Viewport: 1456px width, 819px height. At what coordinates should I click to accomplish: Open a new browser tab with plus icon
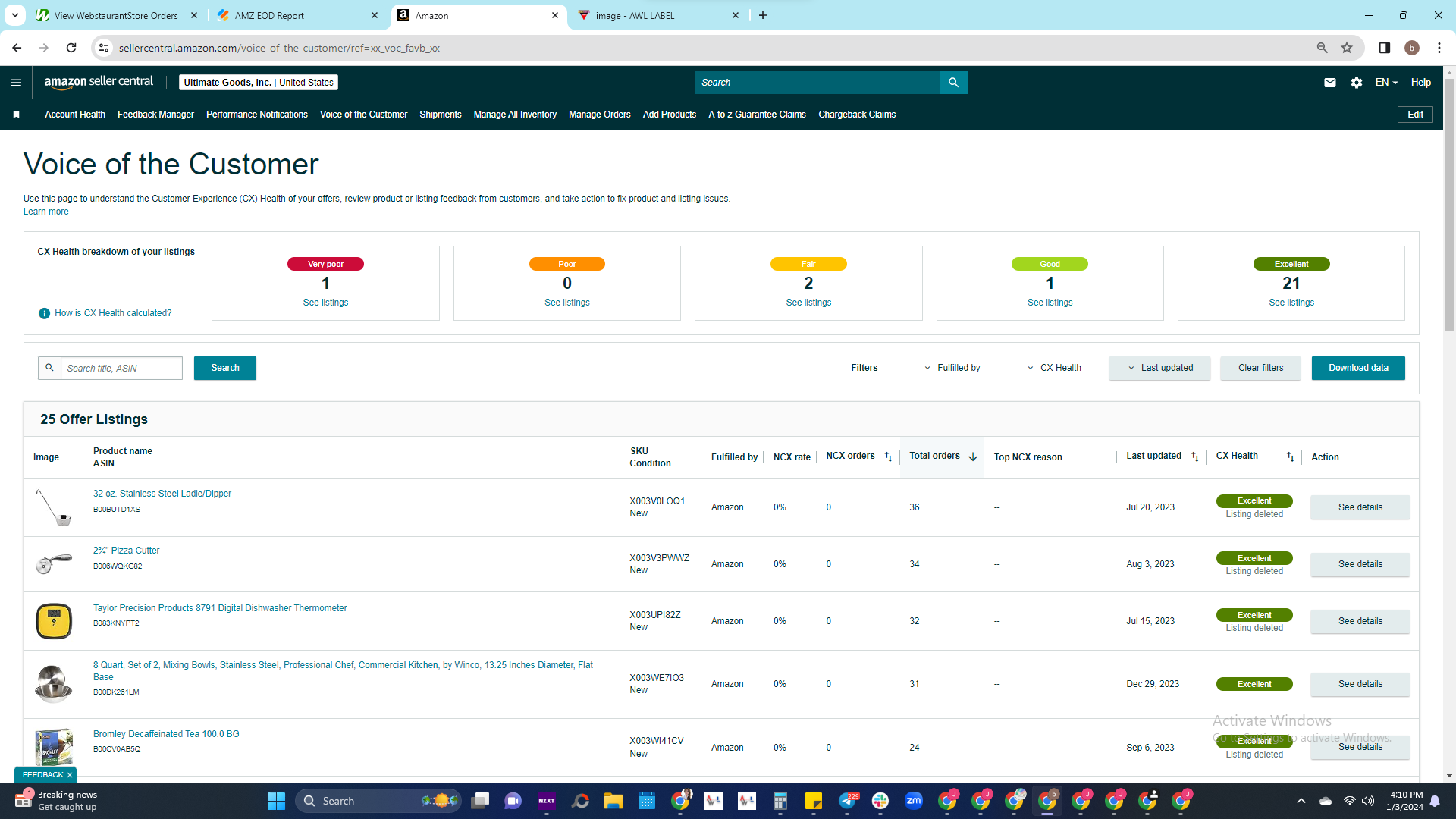763,15
